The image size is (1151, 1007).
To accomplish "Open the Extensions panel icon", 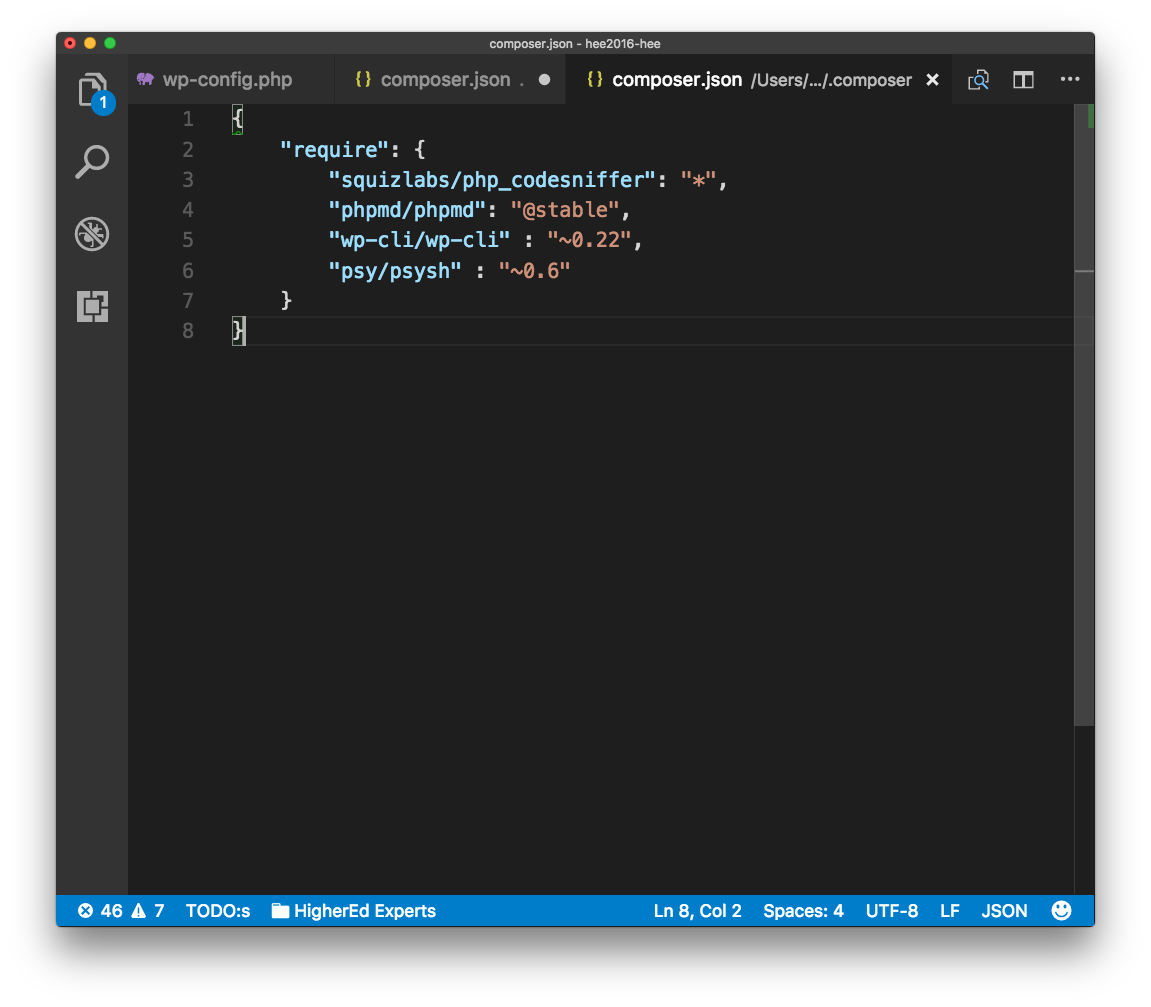I will (92, 306).
